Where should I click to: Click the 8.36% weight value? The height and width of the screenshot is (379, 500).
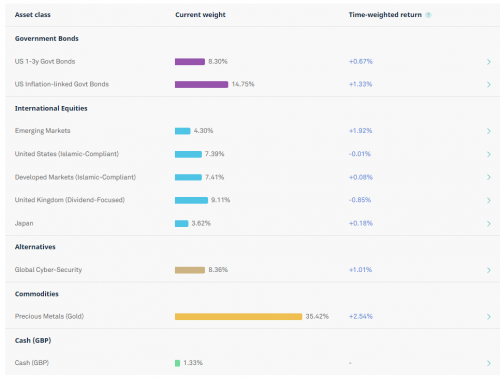pyautogui.click(x=218, y=270)
